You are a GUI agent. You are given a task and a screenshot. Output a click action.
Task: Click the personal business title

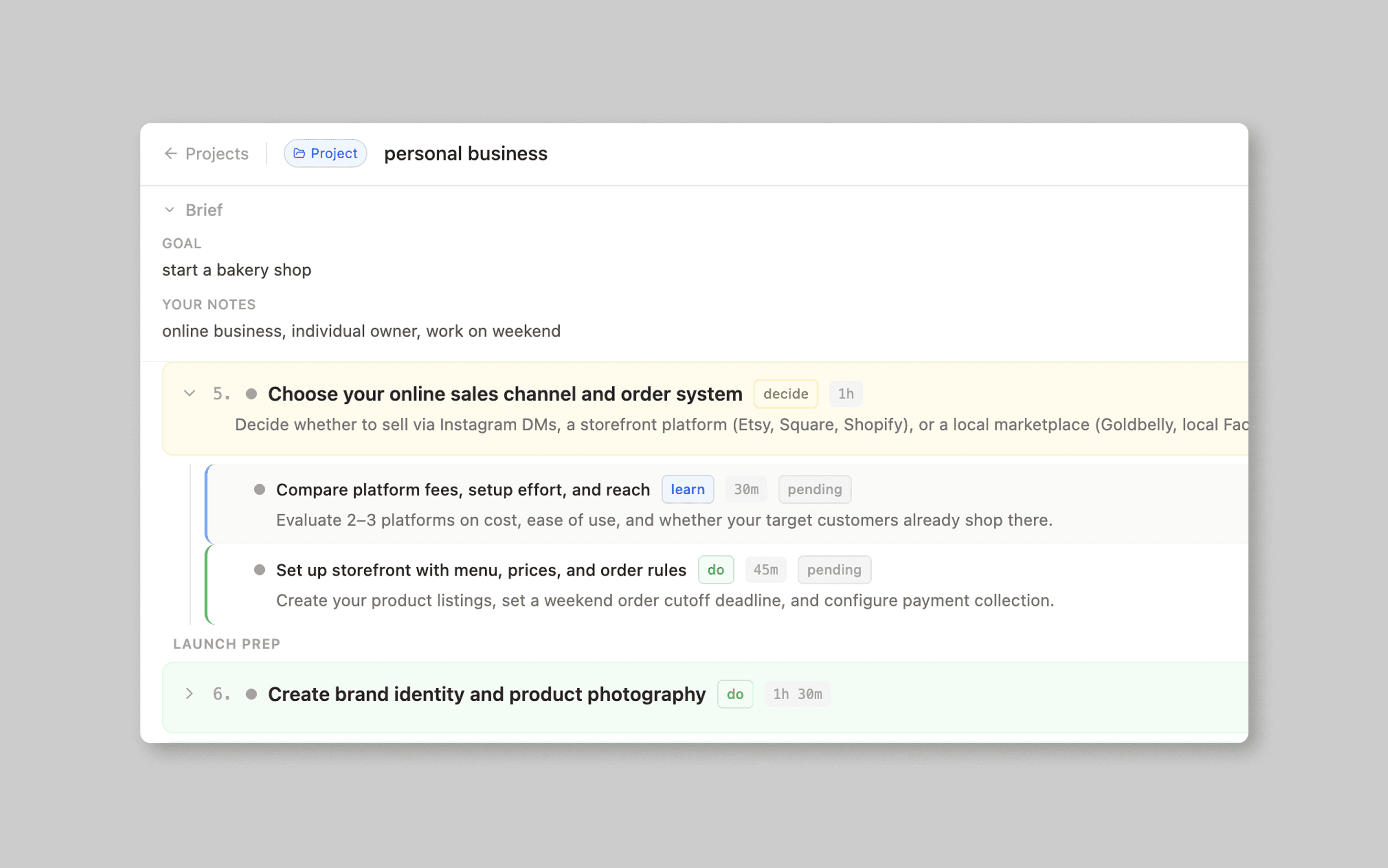(x=466, y=154)
